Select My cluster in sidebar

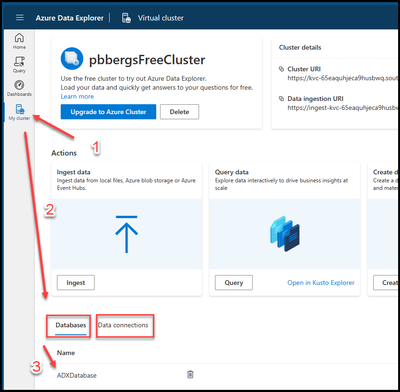(x=19, y=112)
